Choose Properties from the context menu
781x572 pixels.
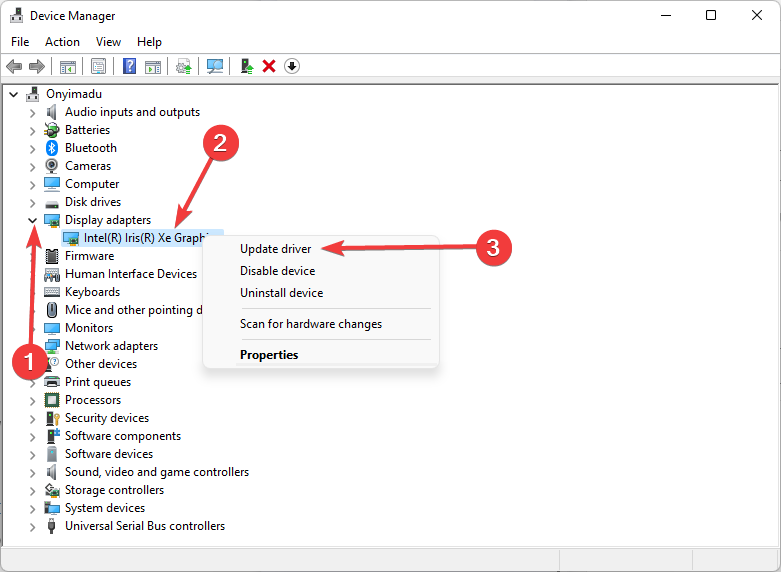click(x=269, y=355)
